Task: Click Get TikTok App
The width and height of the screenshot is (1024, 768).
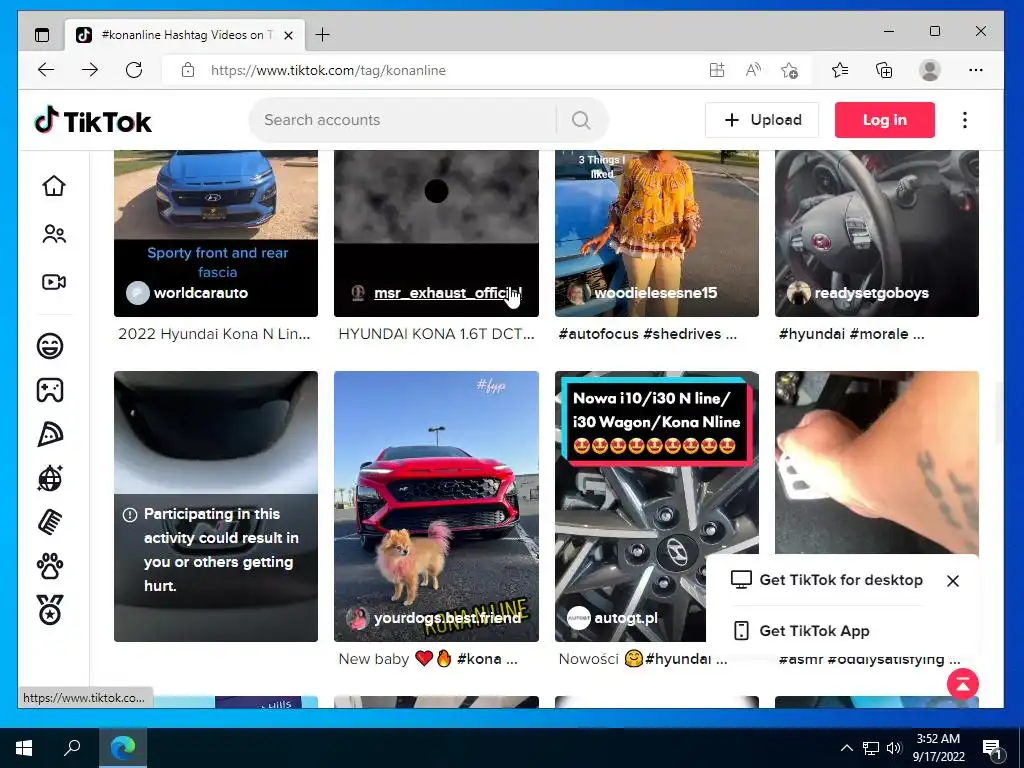Action: click(x=802, y=631)
